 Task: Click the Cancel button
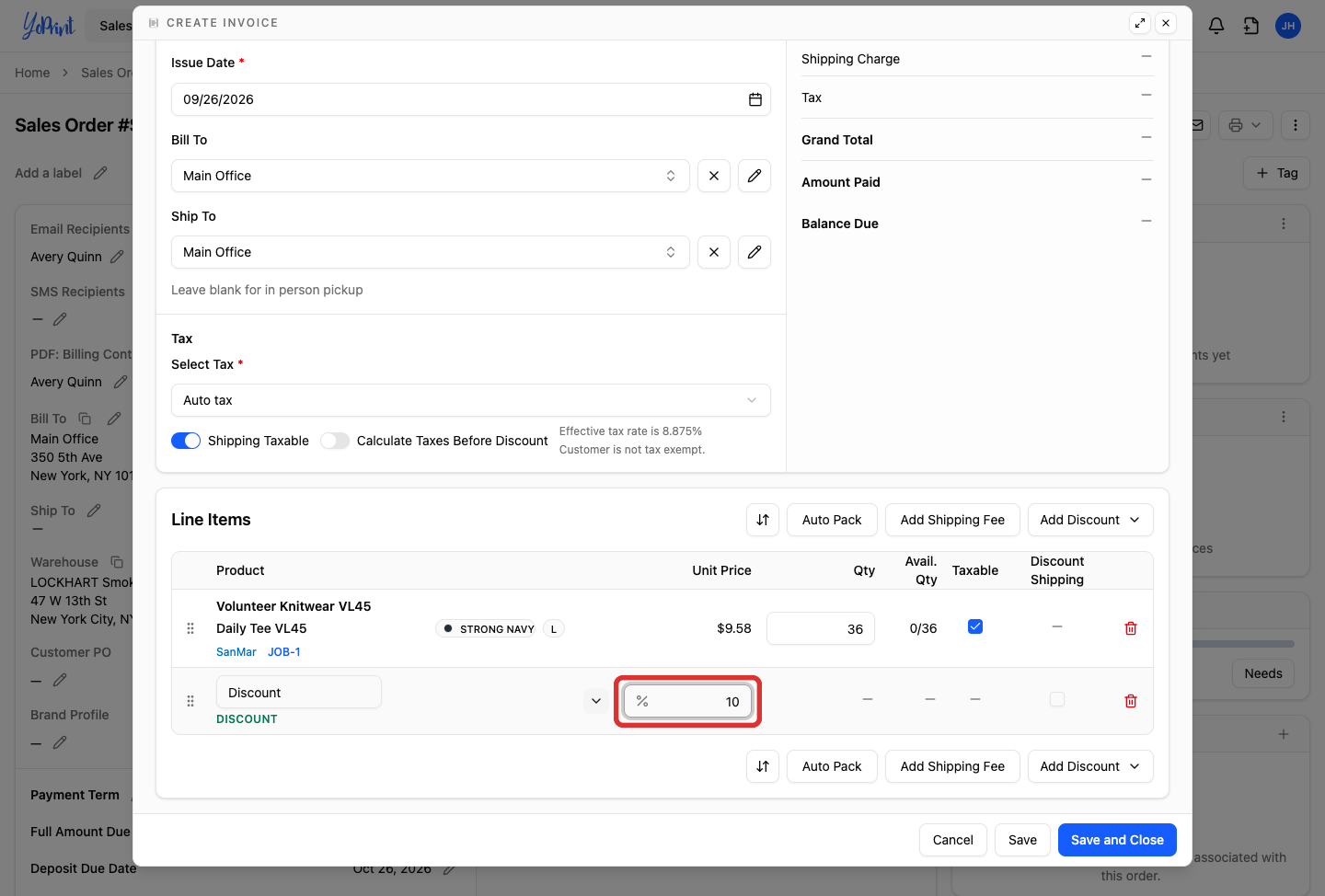click(x=953, y=840)
